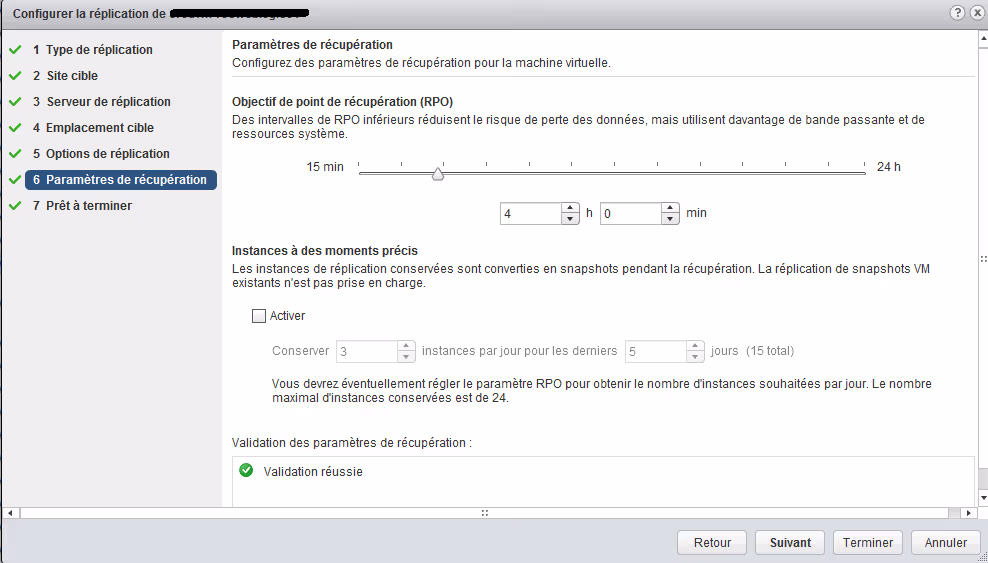The image size is (988, 563).
Task: Increase the RPO minutes stepper value
Action: [x=670, y=208]
